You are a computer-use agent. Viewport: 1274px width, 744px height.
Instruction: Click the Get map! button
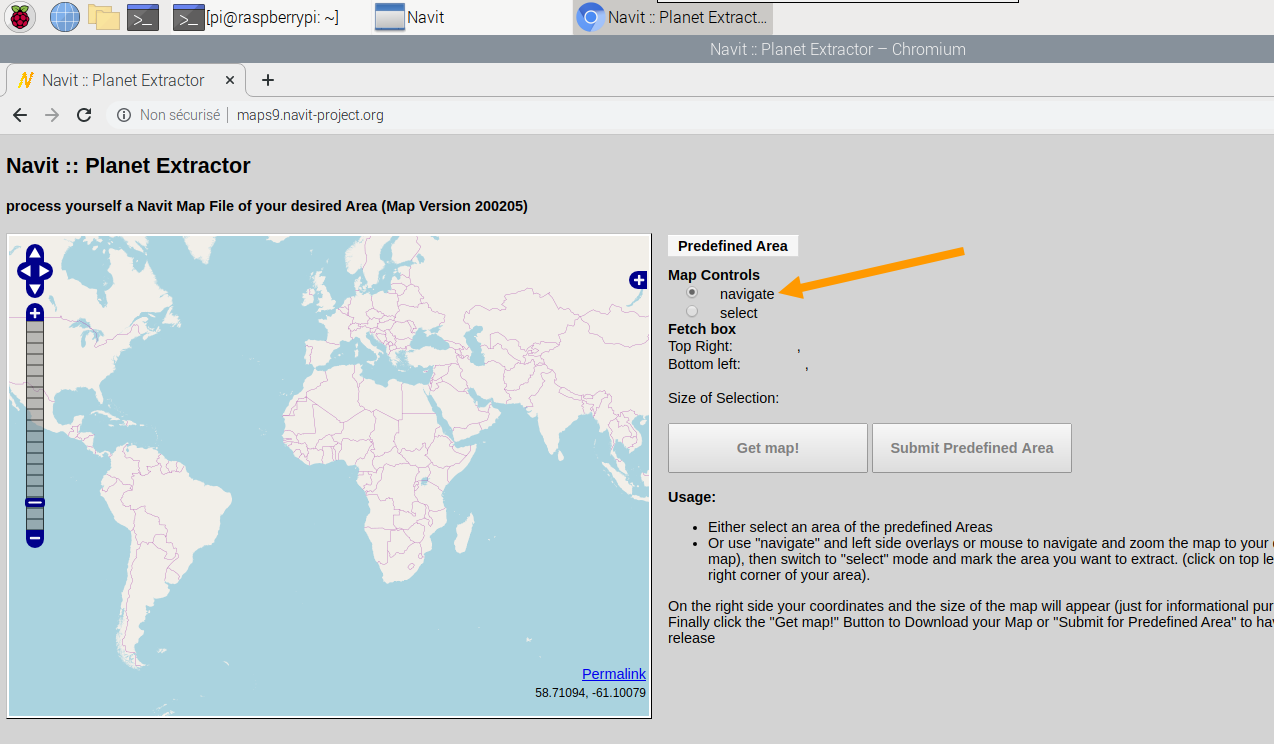[x=768, y=448]
